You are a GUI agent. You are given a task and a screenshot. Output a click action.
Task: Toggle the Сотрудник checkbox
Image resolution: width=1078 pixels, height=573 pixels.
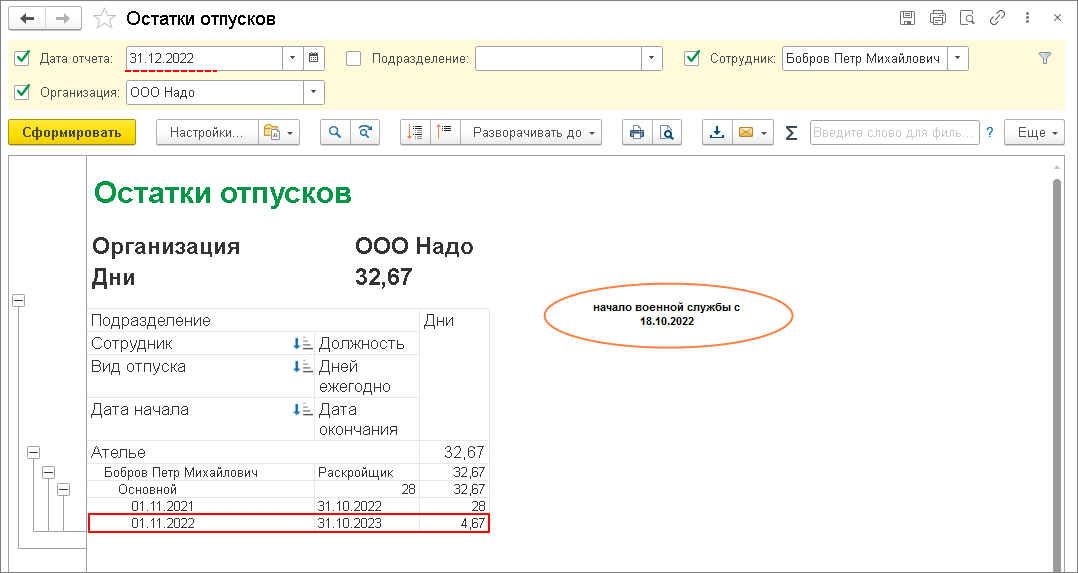691,59
